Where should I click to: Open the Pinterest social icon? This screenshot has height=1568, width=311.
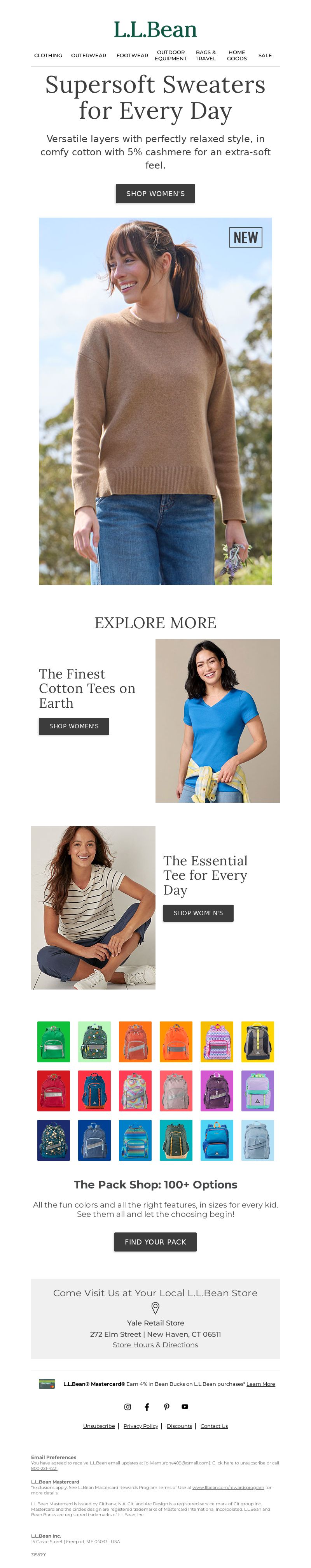coord(166,1407)
